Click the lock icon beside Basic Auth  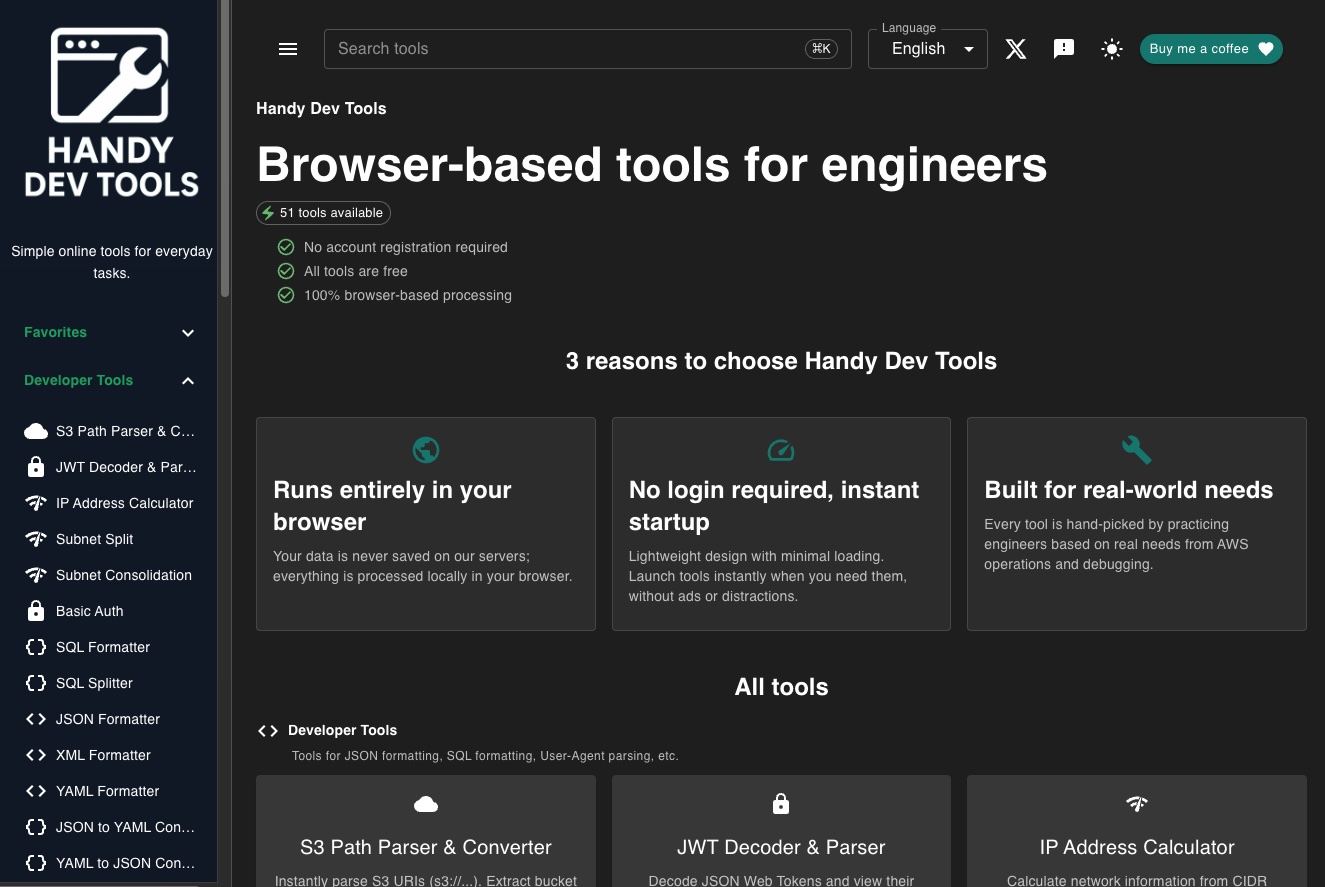pyautogui.click(x=36, y=611)
